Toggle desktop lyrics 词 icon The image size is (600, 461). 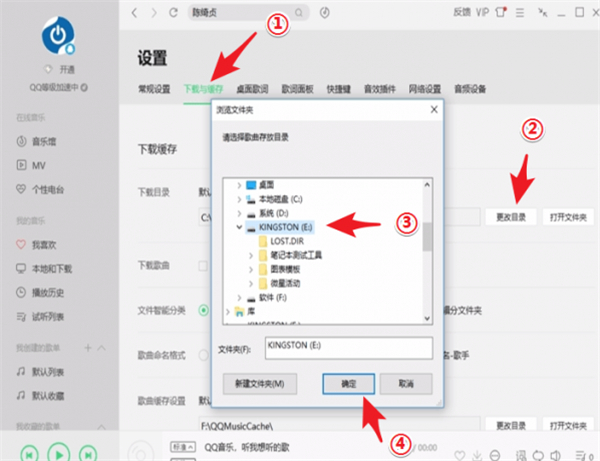pos(521,455)
